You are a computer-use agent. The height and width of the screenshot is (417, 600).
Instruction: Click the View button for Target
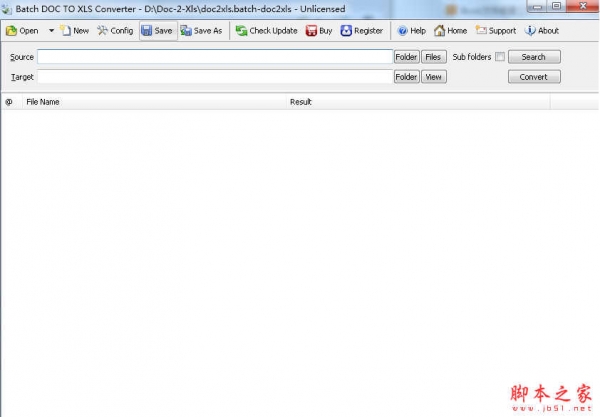(434, 77)
